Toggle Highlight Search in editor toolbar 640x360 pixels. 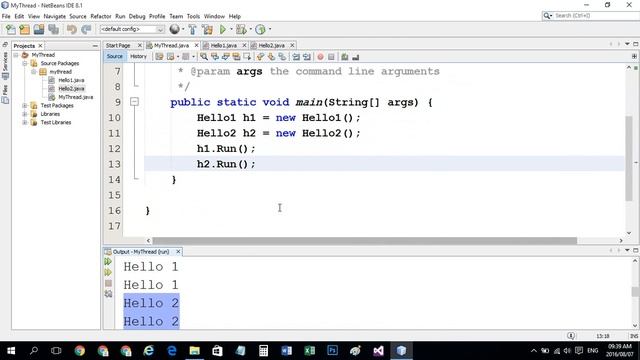point(236,57)
